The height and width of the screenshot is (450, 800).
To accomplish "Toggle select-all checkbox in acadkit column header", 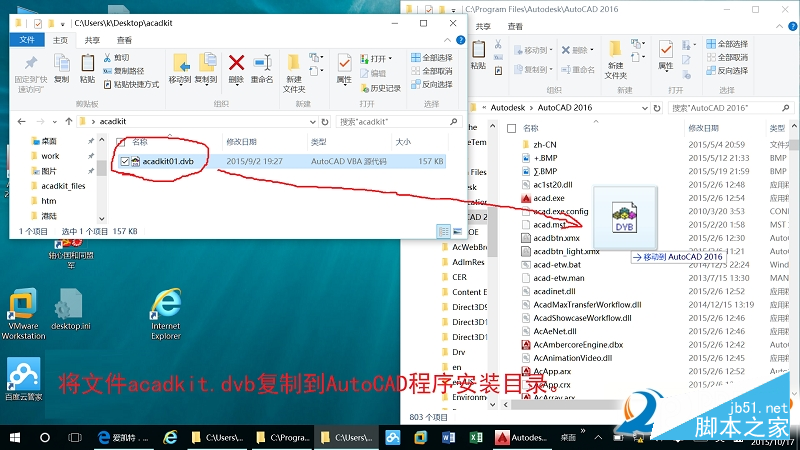I will tap(121, 142).
